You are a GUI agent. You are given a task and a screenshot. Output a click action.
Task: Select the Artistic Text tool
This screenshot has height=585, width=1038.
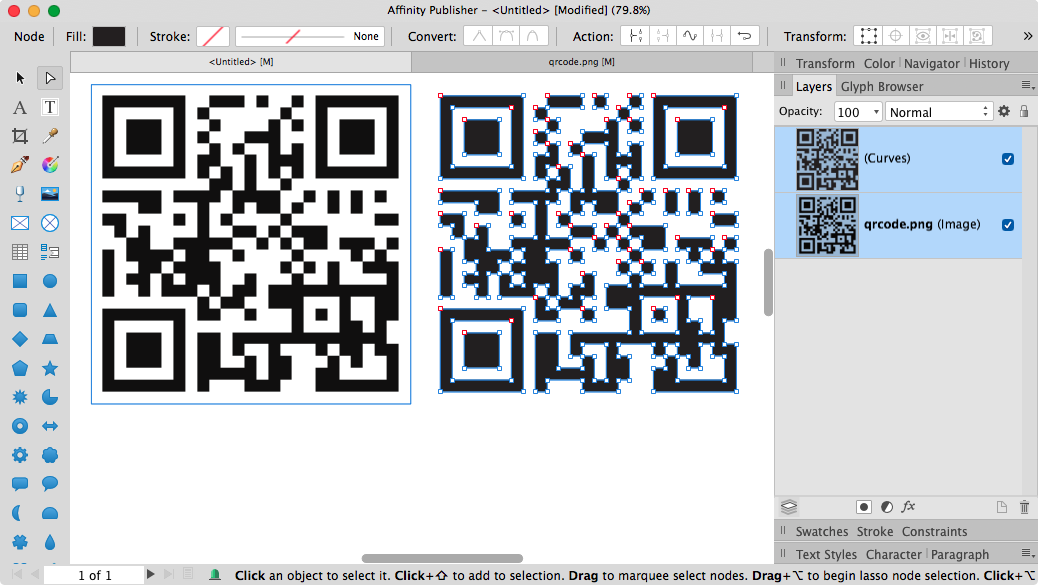click(x=20, y=107)
